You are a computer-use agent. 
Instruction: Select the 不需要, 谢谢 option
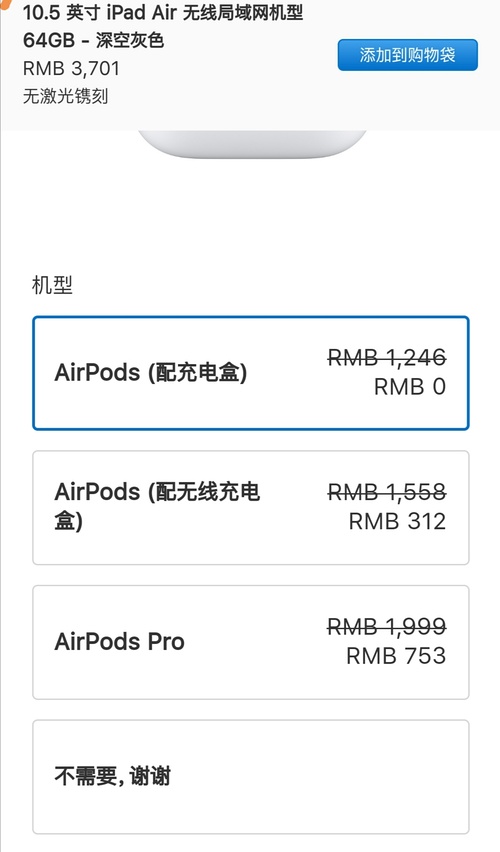[x=251, y=777]
